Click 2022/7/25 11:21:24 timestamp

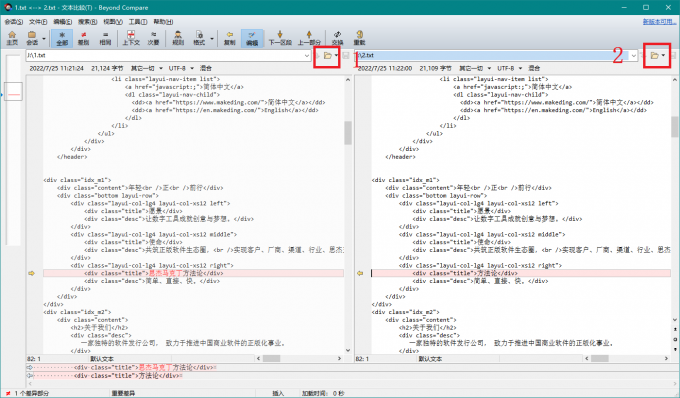pos(56,68)
